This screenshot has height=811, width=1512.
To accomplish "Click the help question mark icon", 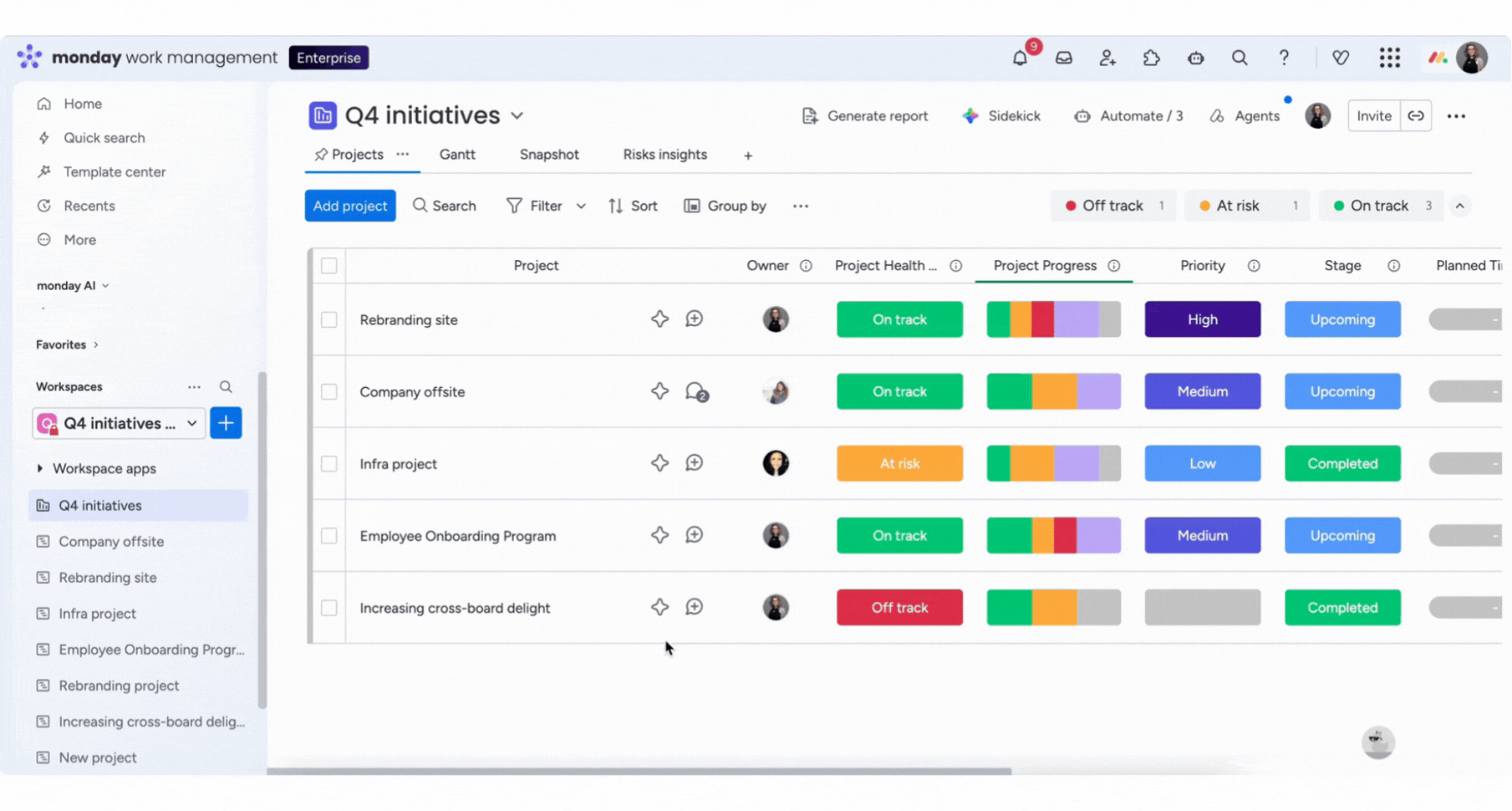I will [x=1283, y=58].
